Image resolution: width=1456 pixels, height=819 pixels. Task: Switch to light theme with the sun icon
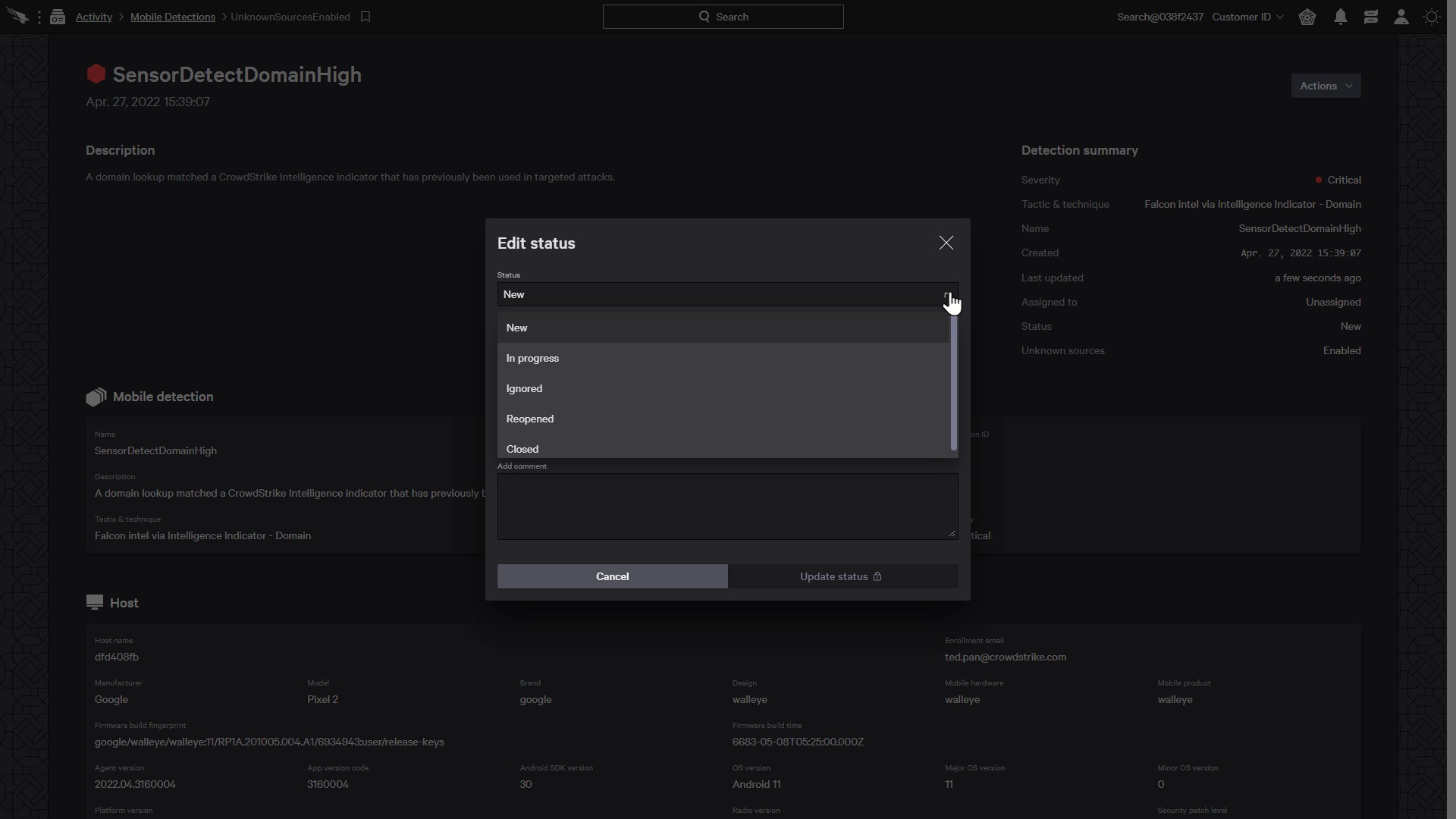click(1431, 17)
